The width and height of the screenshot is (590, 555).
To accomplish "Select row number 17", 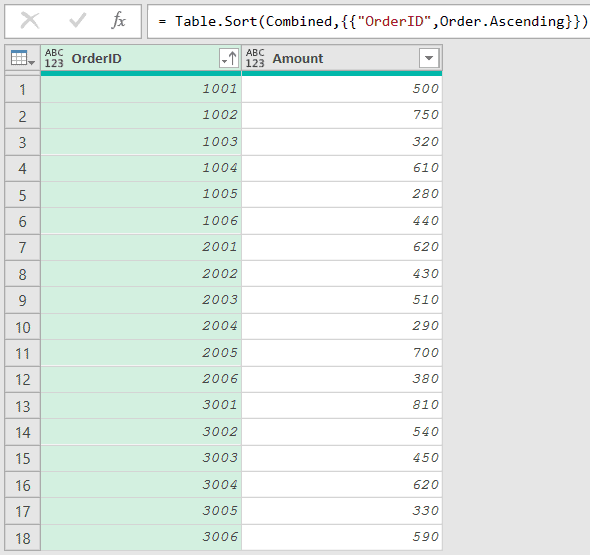I will (23, 511).
